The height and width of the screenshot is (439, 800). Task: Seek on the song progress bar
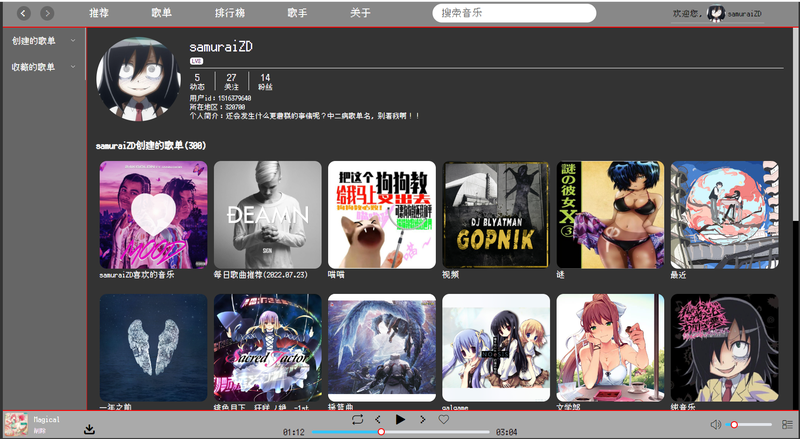401,432
